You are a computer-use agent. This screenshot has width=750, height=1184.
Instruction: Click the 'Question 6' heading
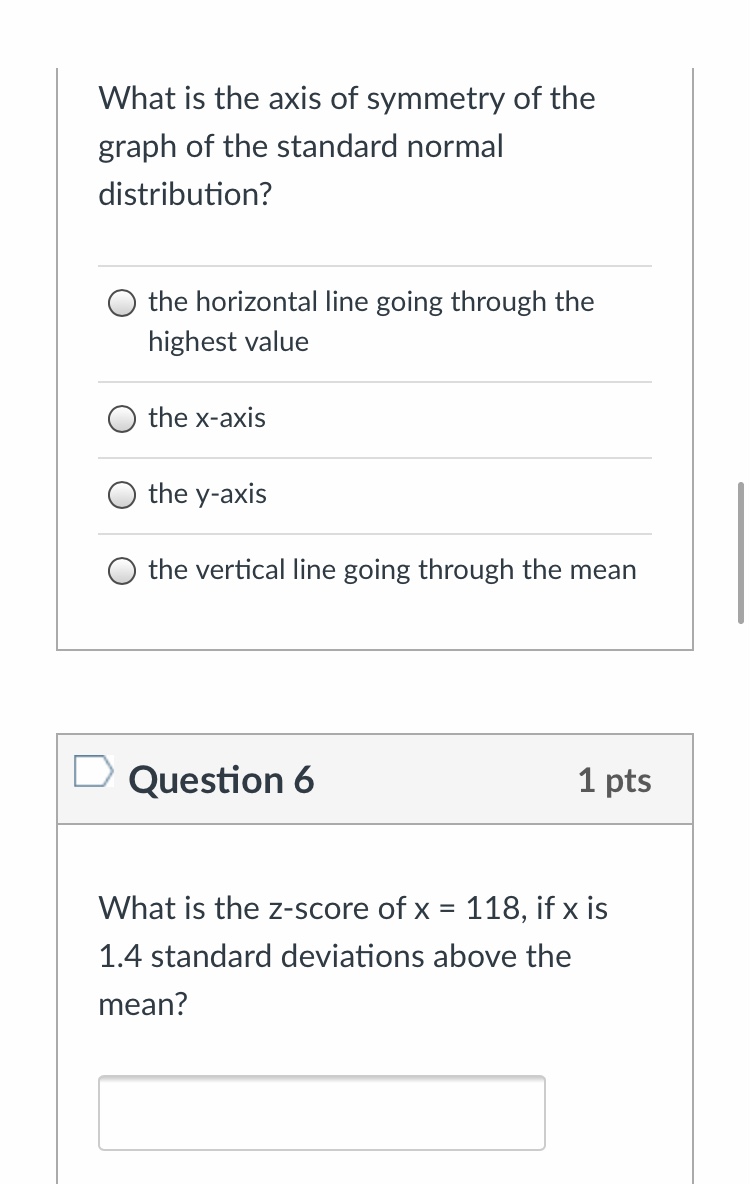pos(221,780)
